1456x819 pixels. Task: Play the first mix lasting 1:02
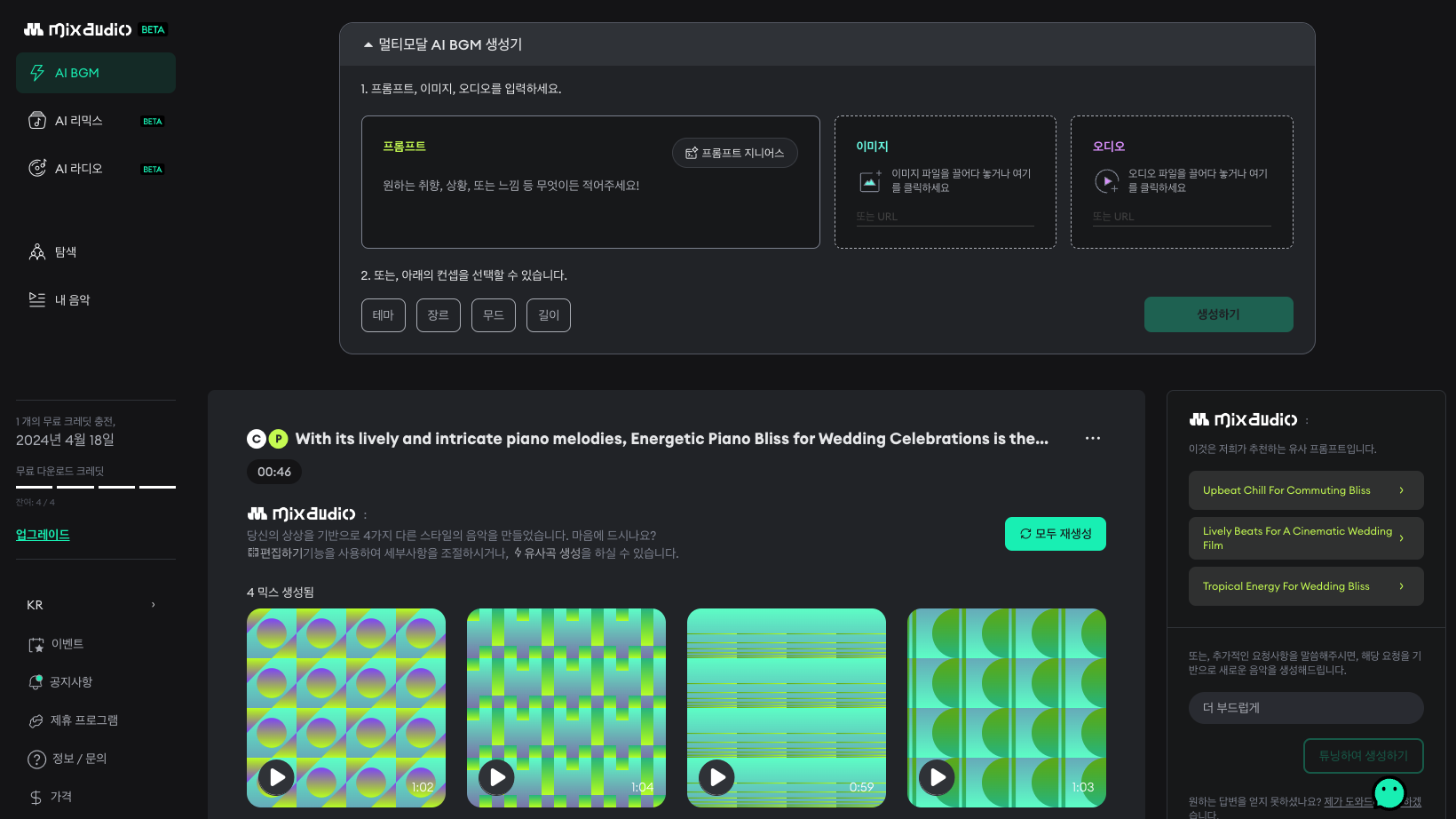coord(277,777)
